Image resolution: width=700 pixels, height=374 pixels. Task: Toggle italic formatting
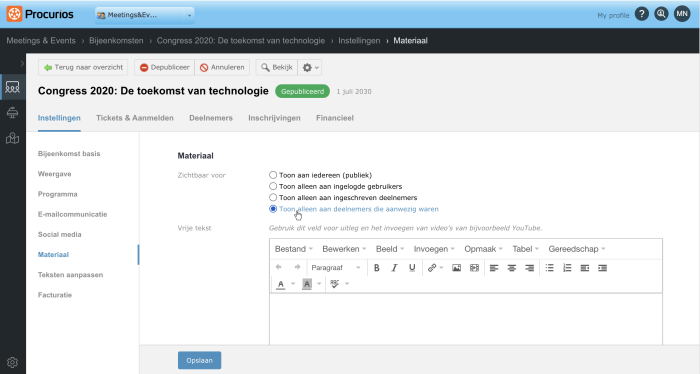[394, 268]
